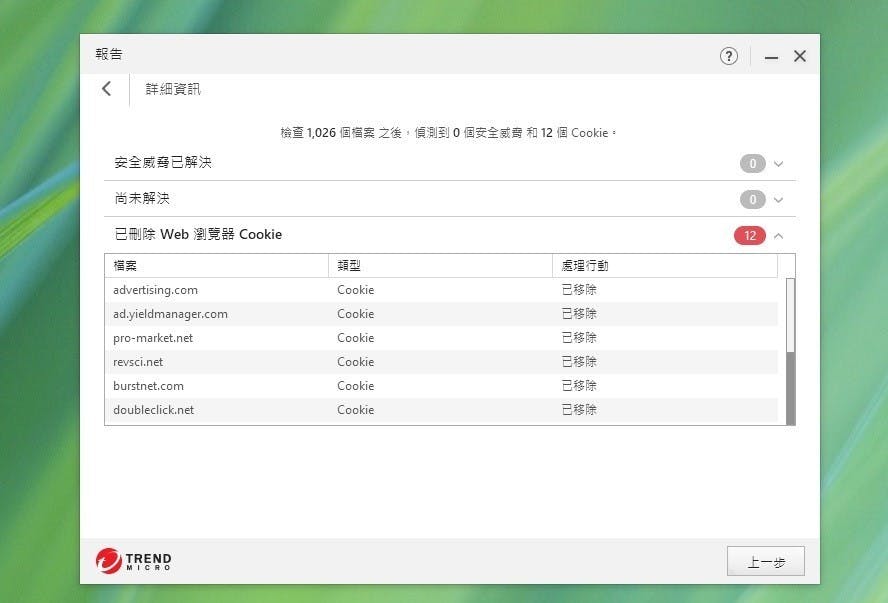888x603 pixels.
Task: Minimize the report window
Action: [x=771, y=57]
